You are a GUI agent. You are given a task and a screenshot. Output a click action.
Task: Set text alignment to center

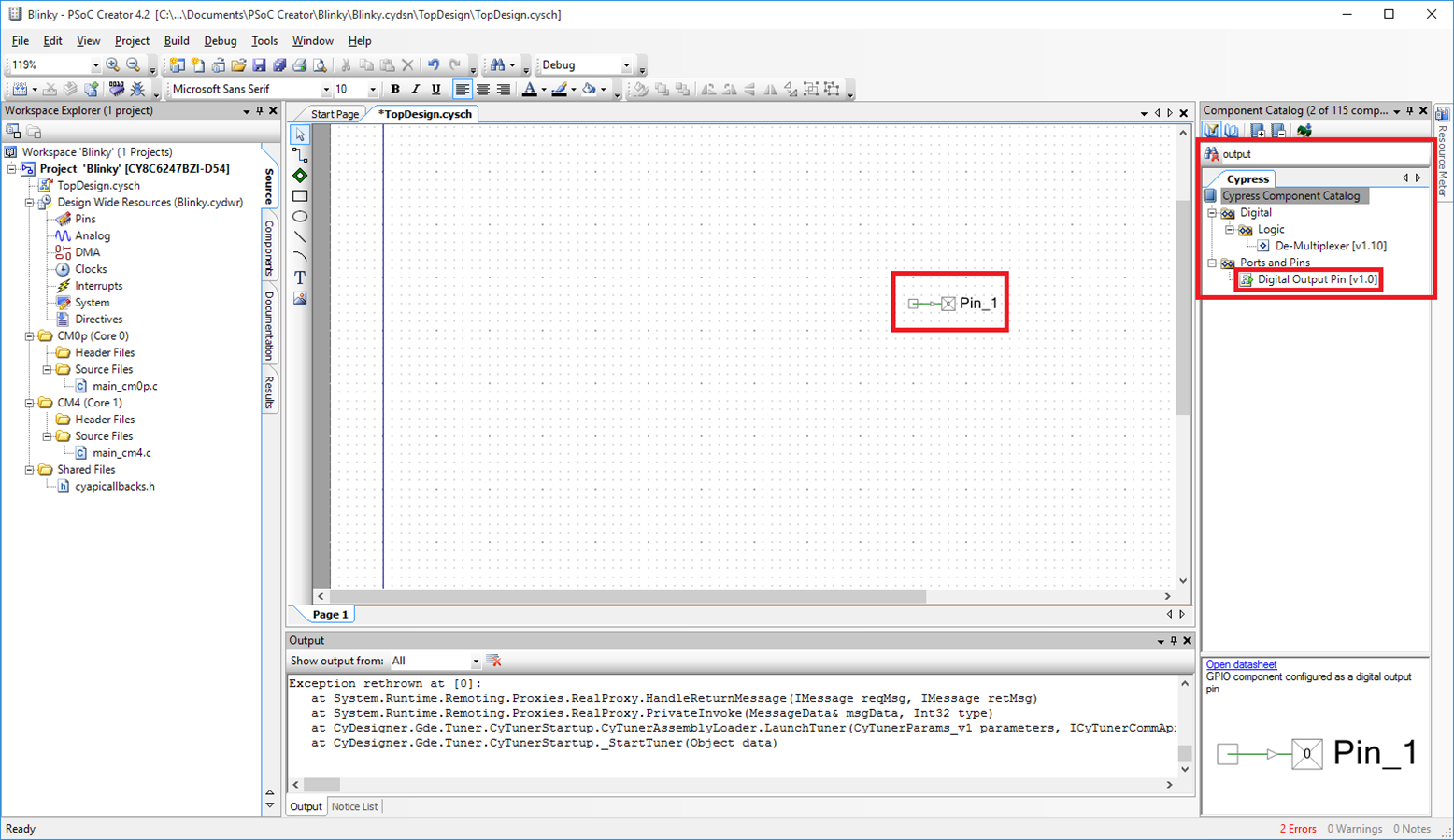pyautogui.click(x=483, y=90)
